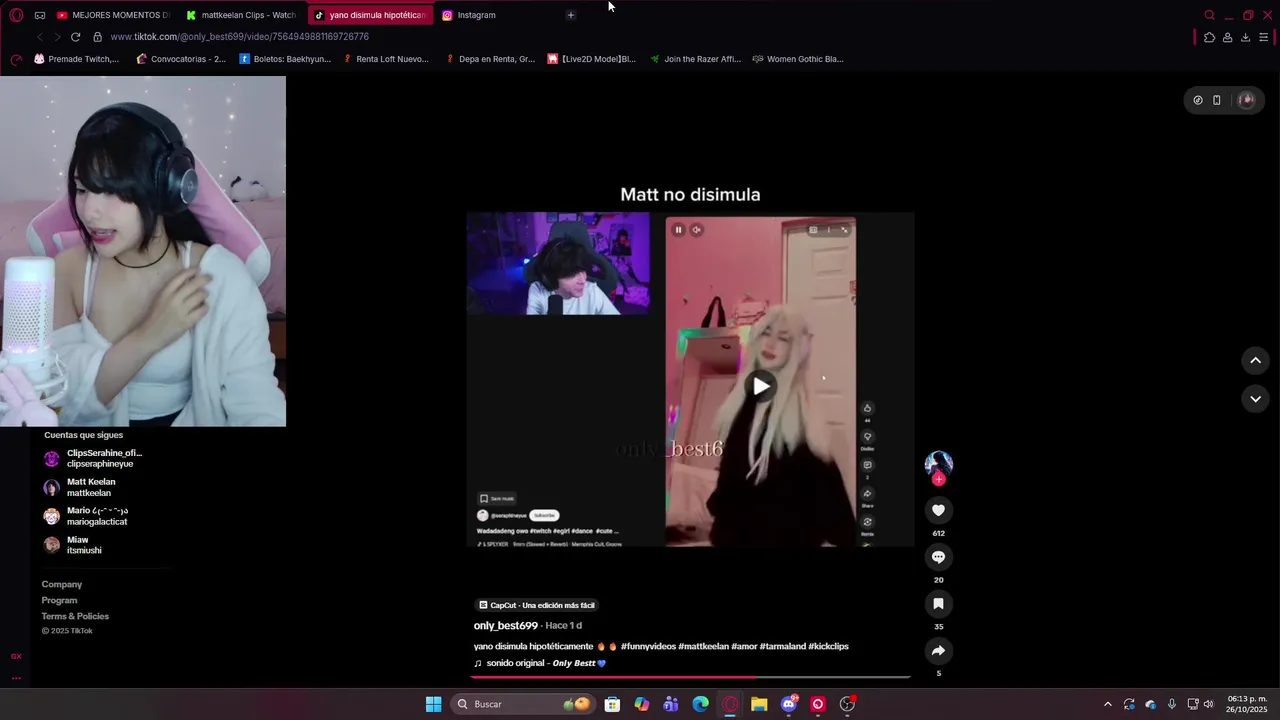Open ClipsSerahine_ofi followed account
The width and height of the screenshot is (1280, 720).
93,459
